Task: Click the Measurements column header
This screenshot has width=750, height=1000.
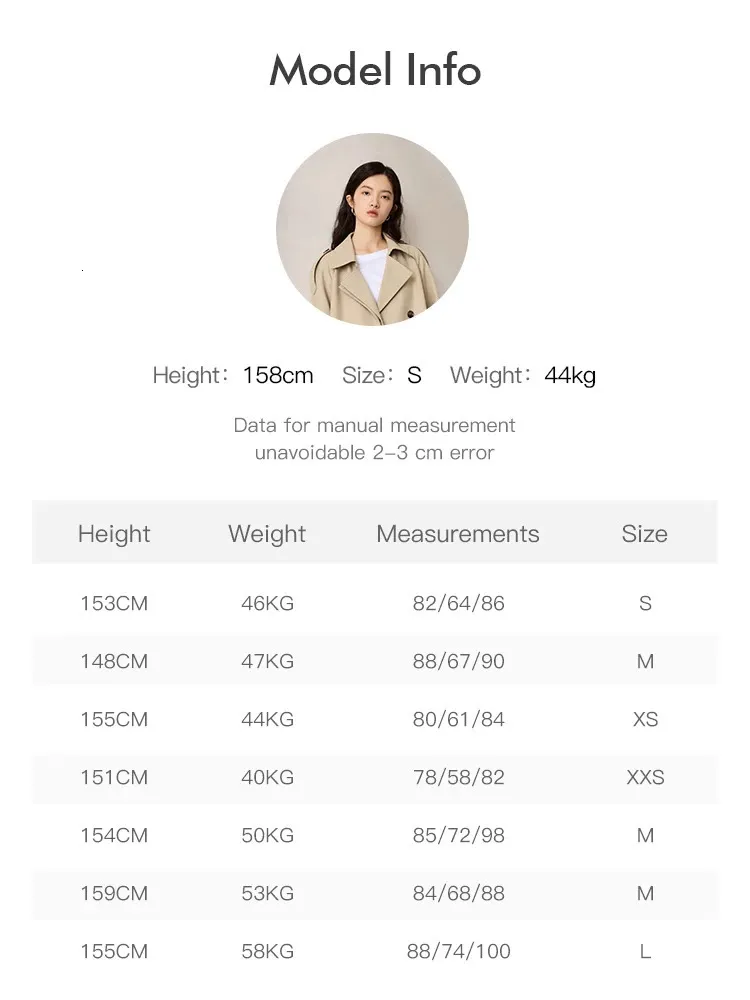Action: tap(458, 534)
